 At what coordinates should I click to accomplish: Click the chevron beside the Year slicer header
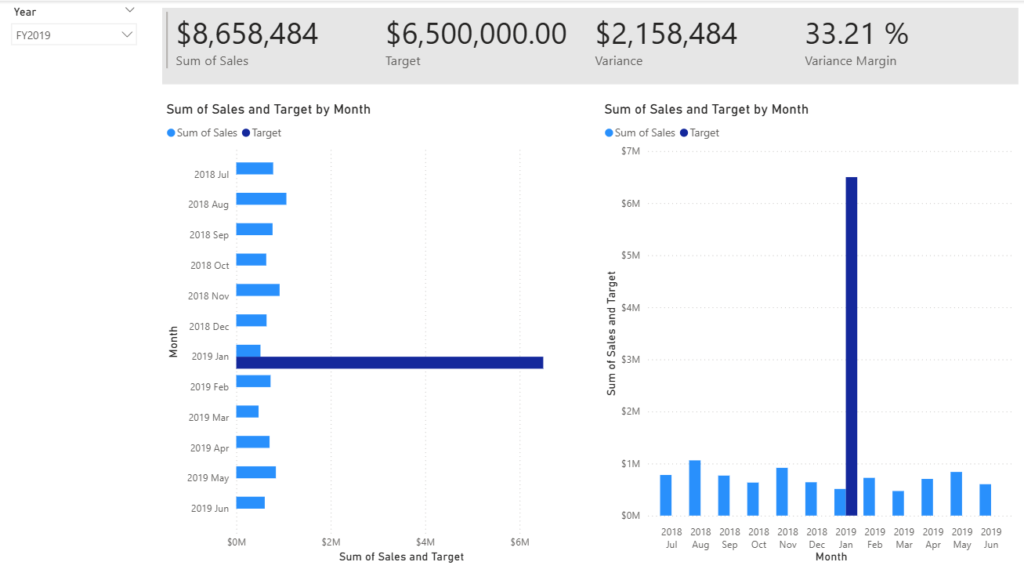coord(129,11)
